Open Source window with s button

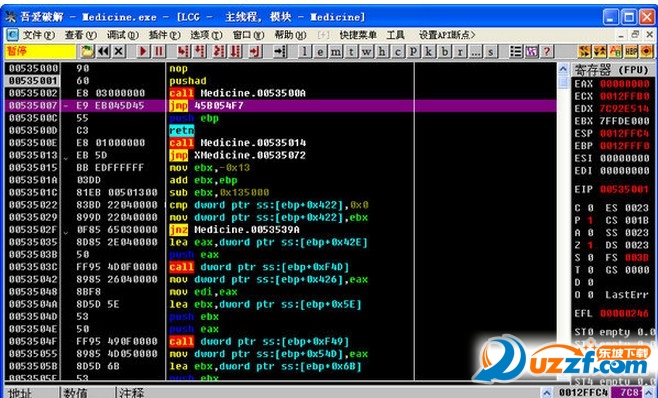pos(490,51)
